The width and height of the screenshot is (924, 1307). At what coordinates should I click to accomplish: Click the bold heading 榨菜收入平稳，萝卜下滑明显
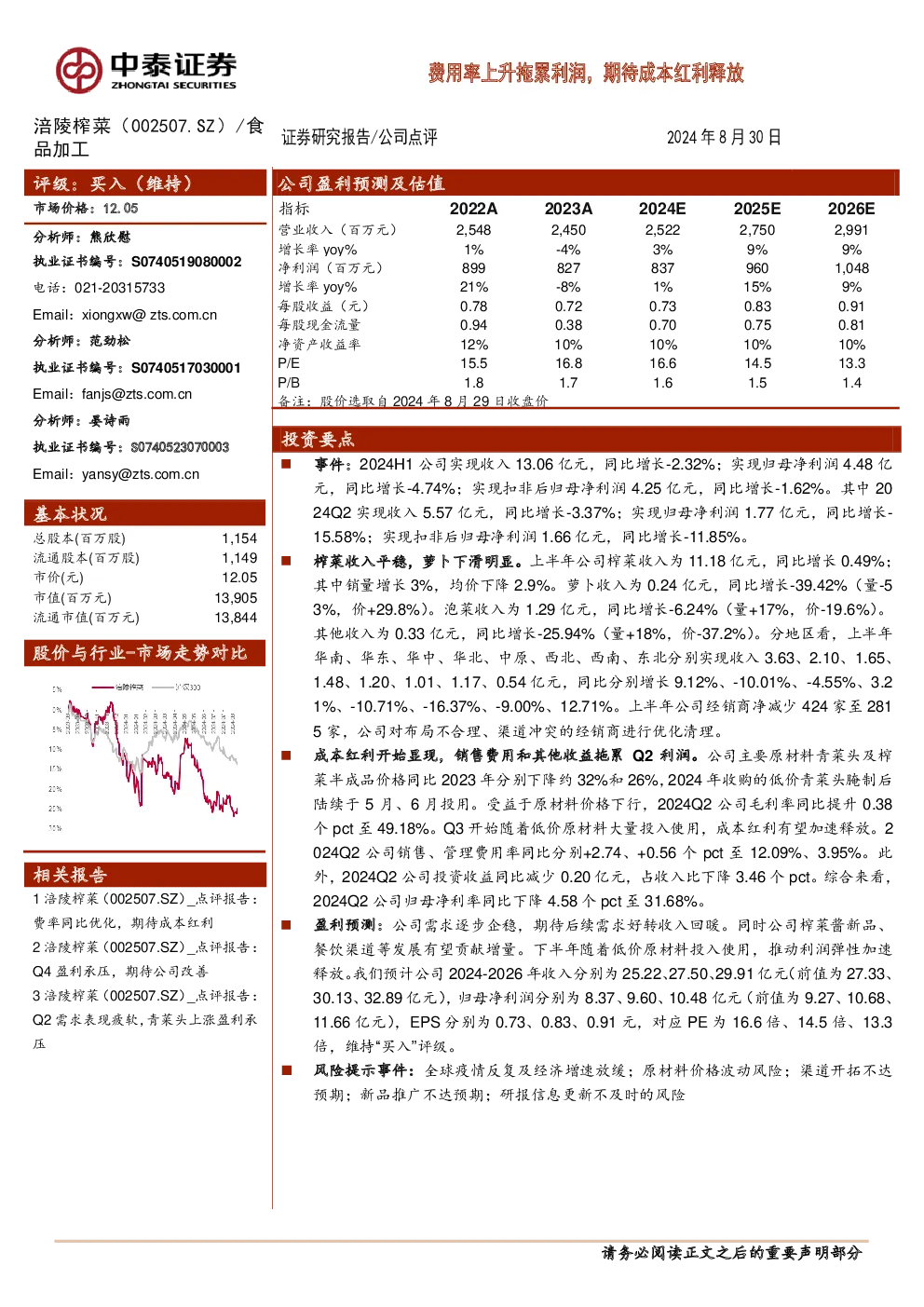click(416, 561)
